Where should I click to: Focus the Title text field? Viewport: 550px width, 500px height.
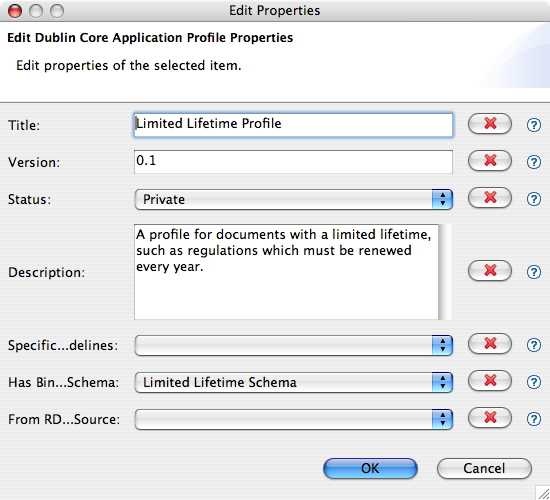[293, 125]
